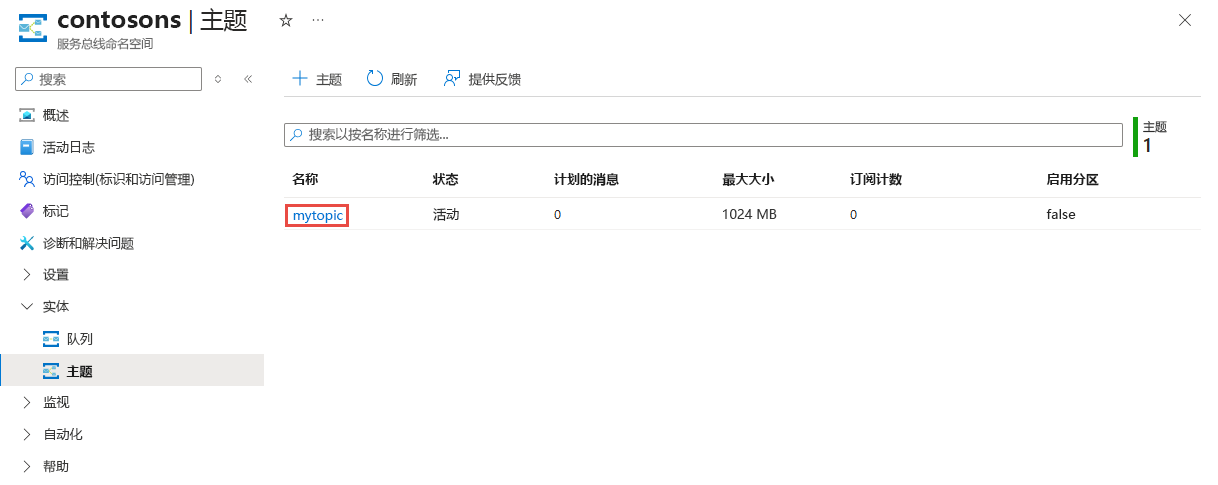Viewport: 1218px width, 485px height.
Task: Collapse the sidebar with double chevron
Action: [x=248, y=79]
